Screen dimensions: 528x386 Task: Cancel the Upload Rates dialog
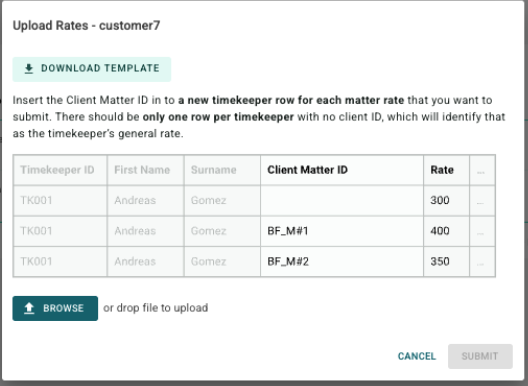tap(417, 356)
